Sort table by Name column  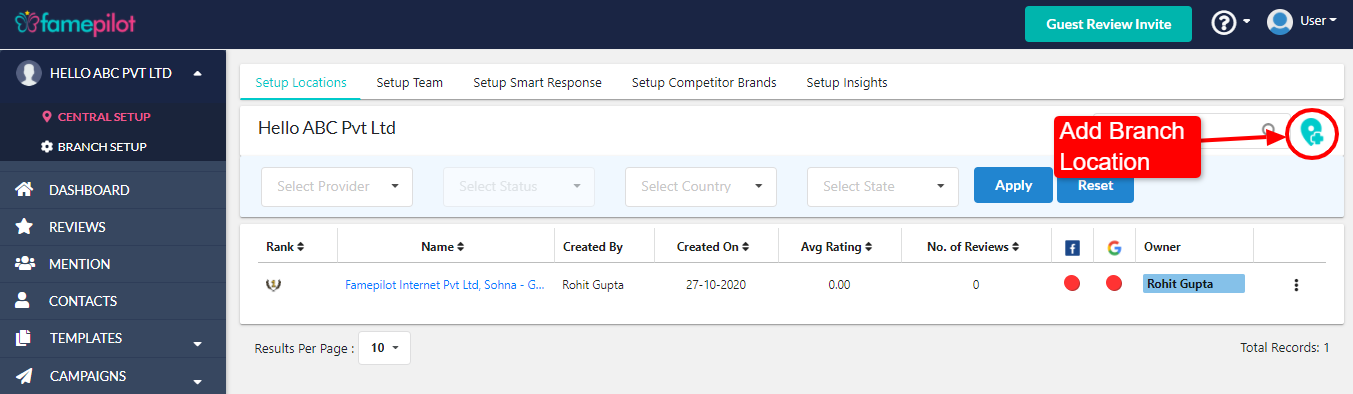442,247
